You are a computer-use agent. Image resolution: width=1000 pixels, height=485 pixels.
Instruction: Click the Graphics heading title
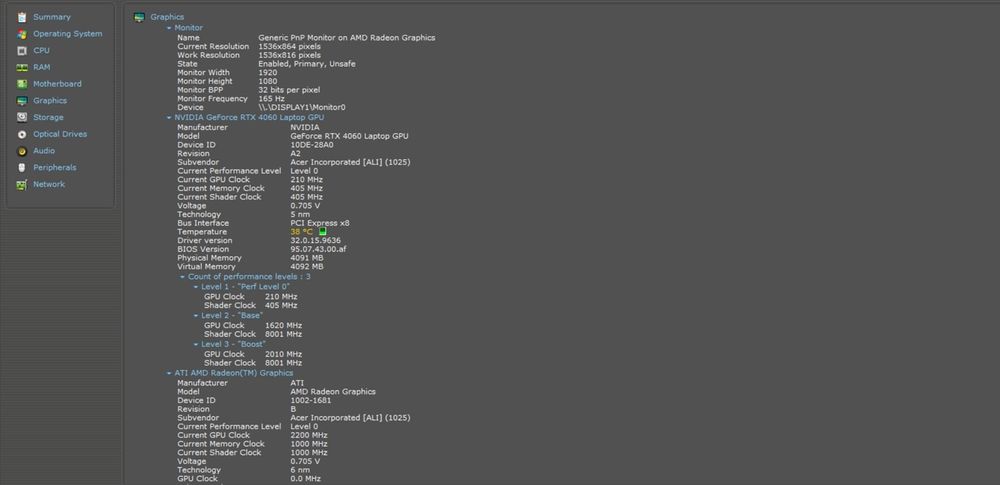pyautogui.click(x=167, y=17)
